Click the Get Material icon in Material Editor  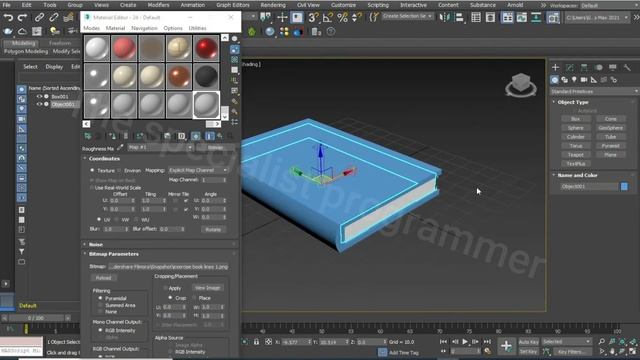coord(88,136)
